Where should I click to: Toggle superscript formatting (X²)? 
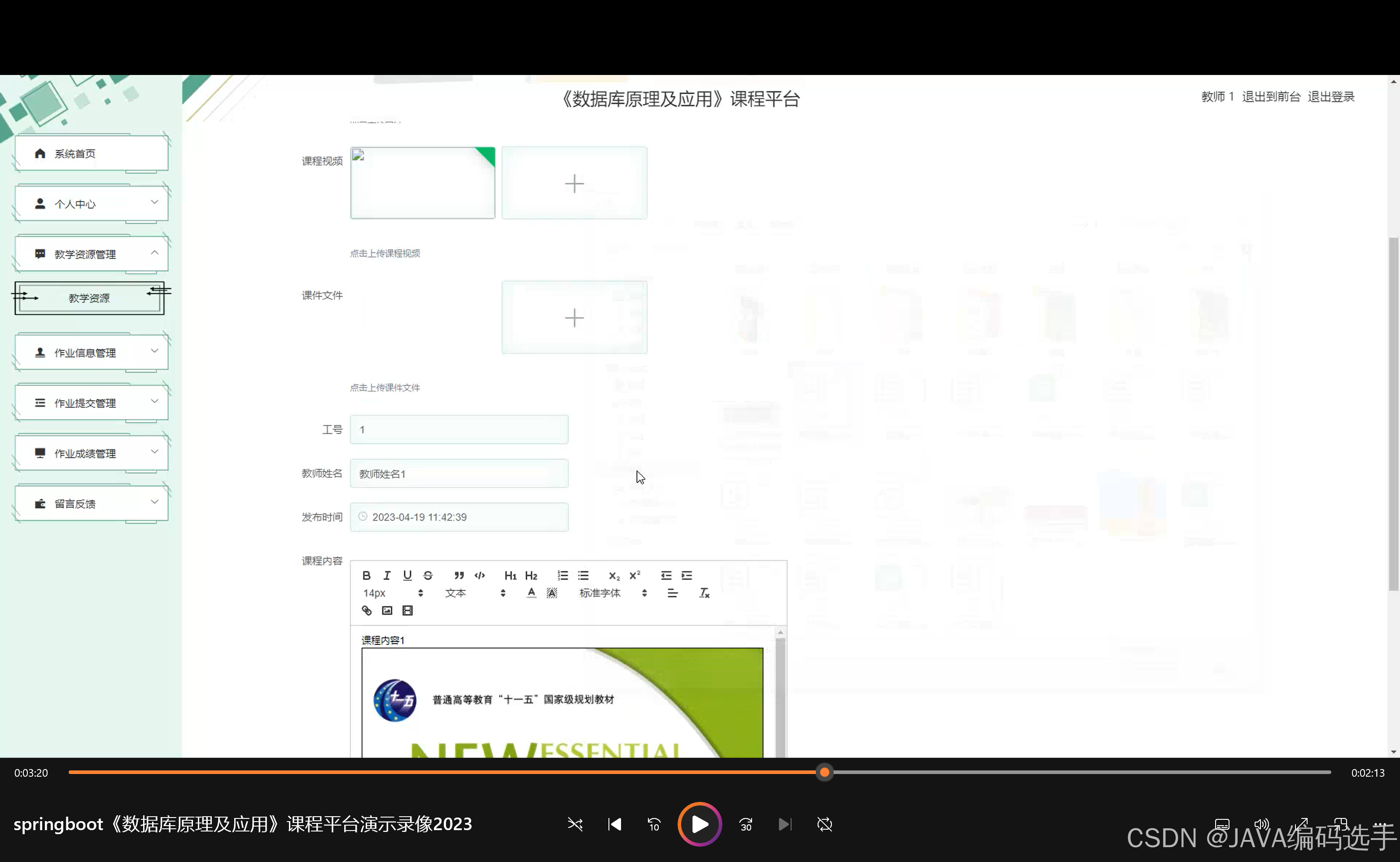[634, 575]
